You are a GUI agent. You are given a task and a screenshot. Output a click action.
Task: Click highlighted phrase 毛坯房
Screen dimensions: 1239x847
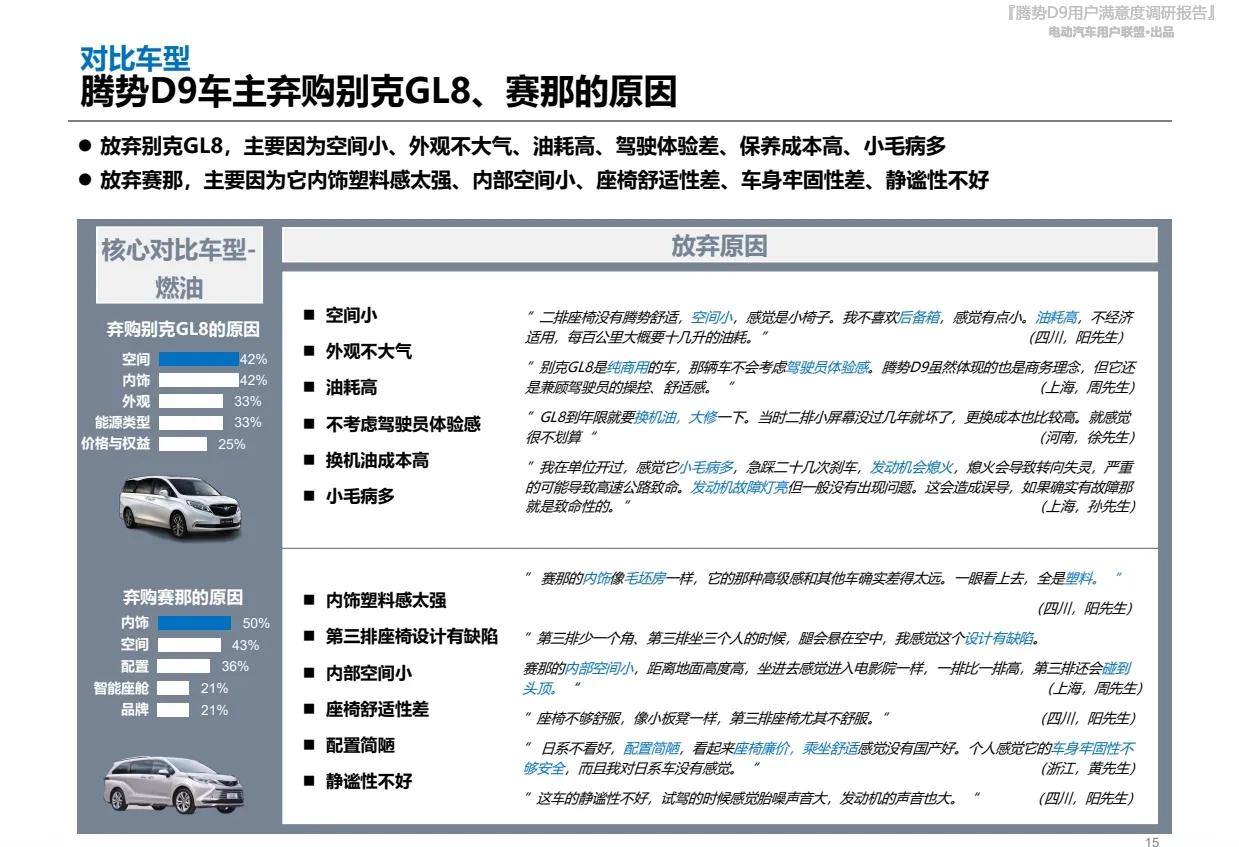646,578
